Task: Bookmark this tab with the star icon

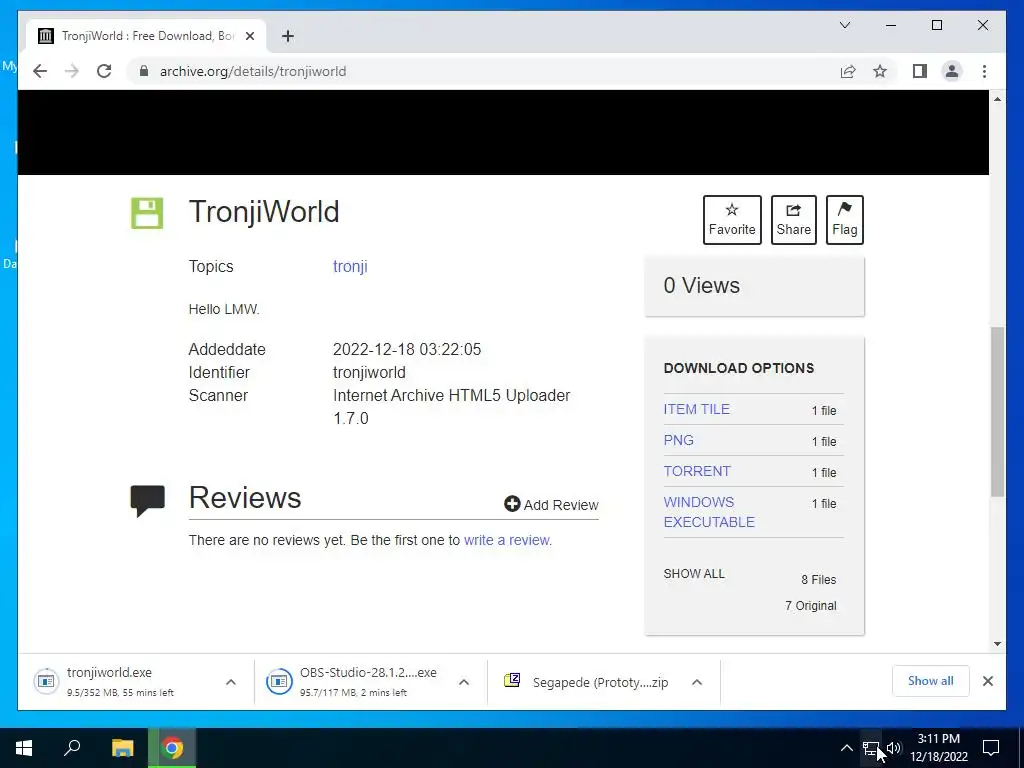Action: (880, 71)
